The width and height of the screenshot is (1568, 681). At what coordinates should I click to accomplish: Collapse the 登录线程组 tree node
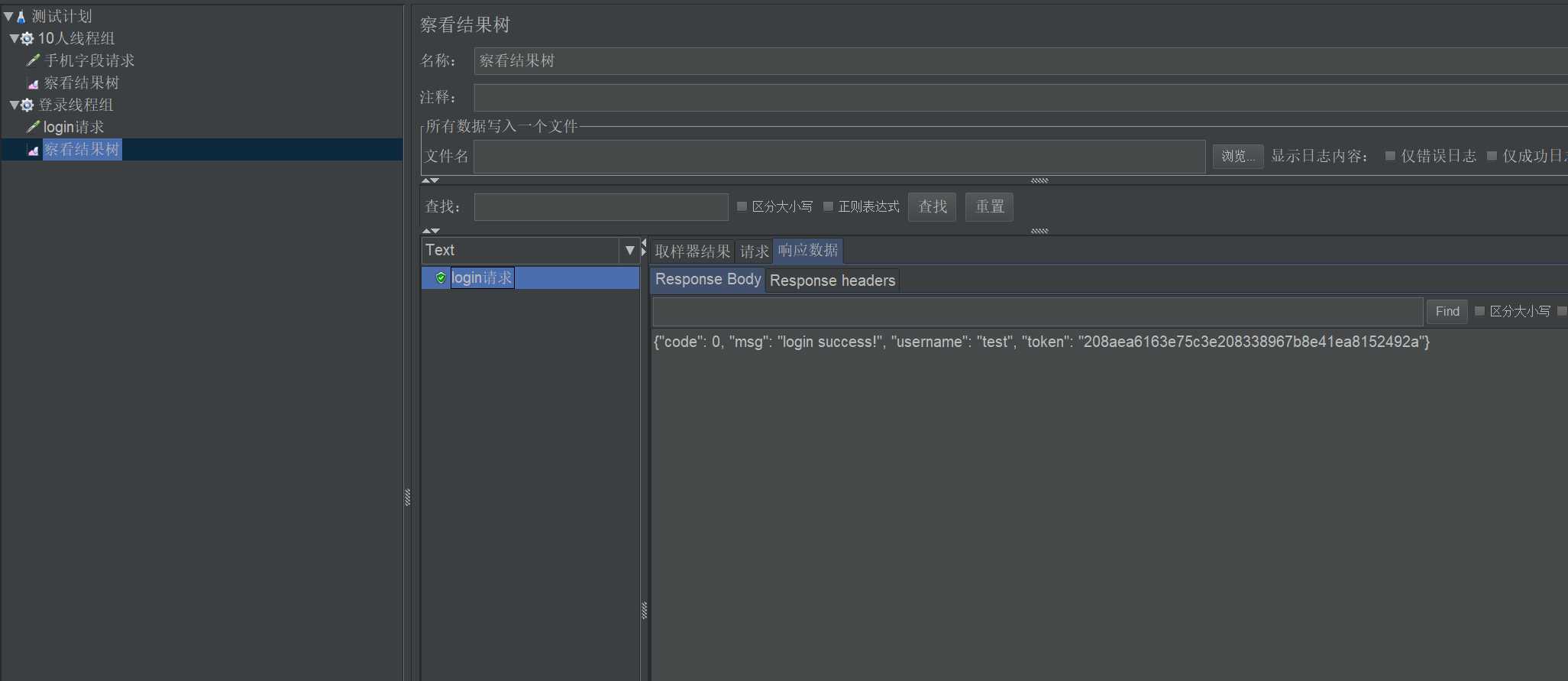[x=14, y=105]
